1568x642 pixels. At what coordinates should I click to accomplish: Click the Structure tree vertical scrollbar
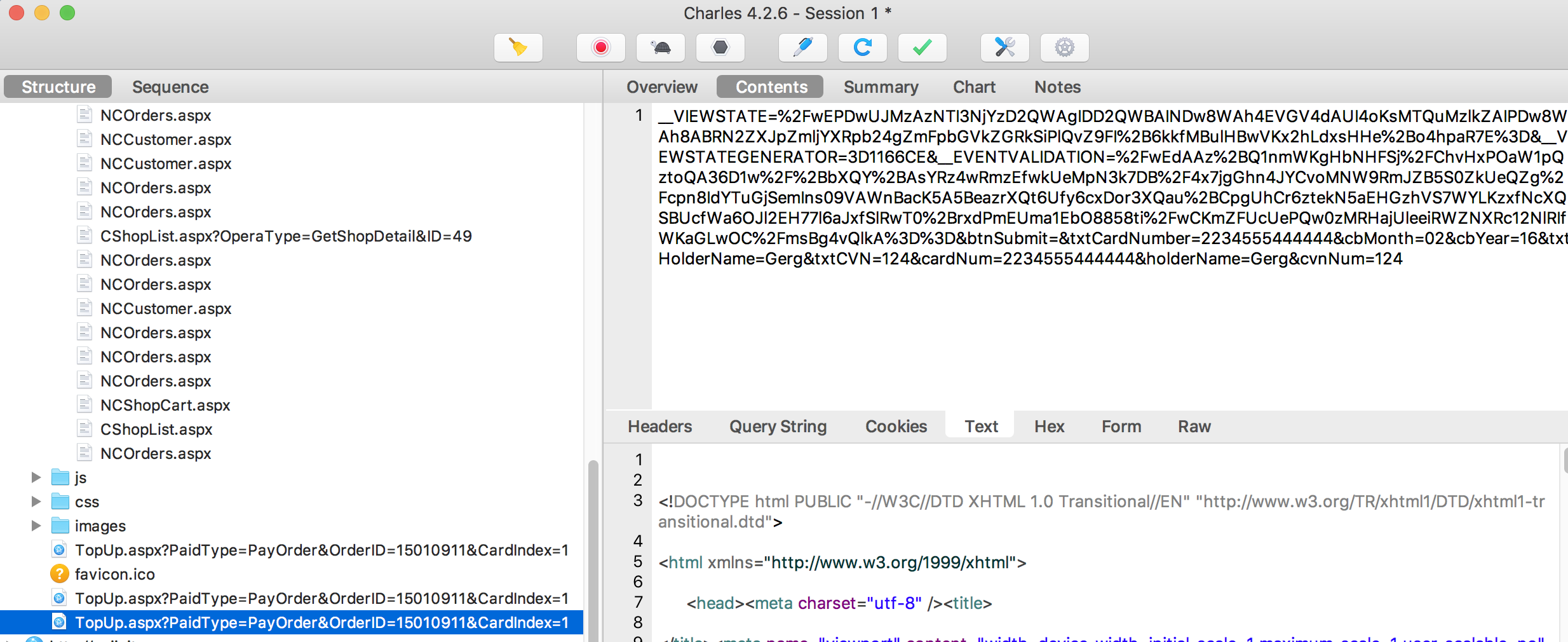593,547
